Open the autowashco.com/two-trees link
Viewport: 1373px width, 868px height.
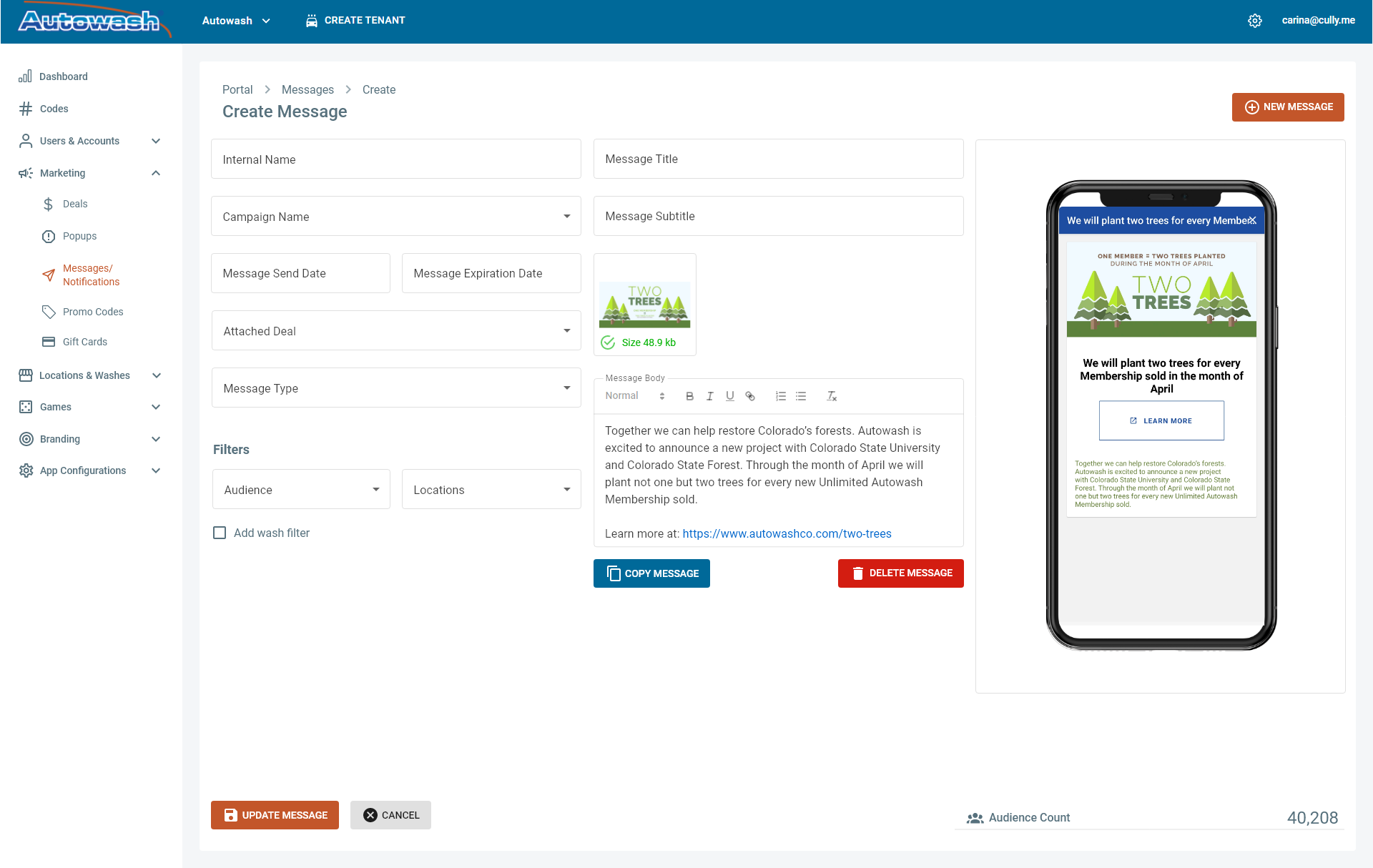(787, 533)
